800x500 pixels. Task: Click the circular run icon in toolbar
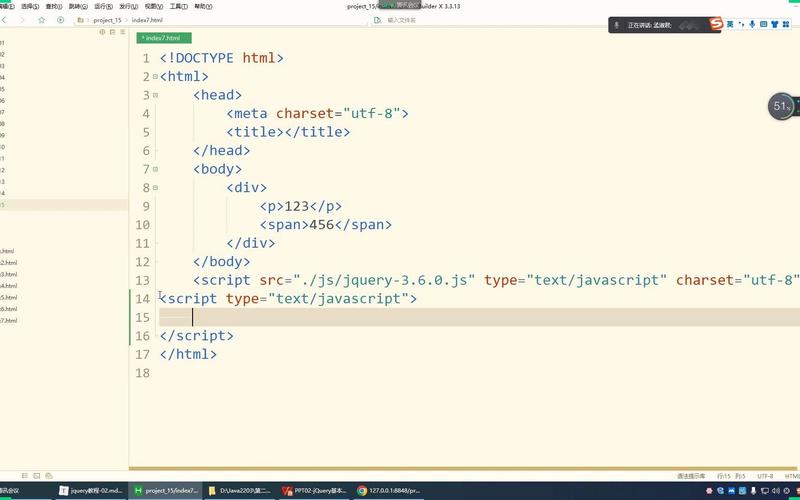click(x=60, y=20)
